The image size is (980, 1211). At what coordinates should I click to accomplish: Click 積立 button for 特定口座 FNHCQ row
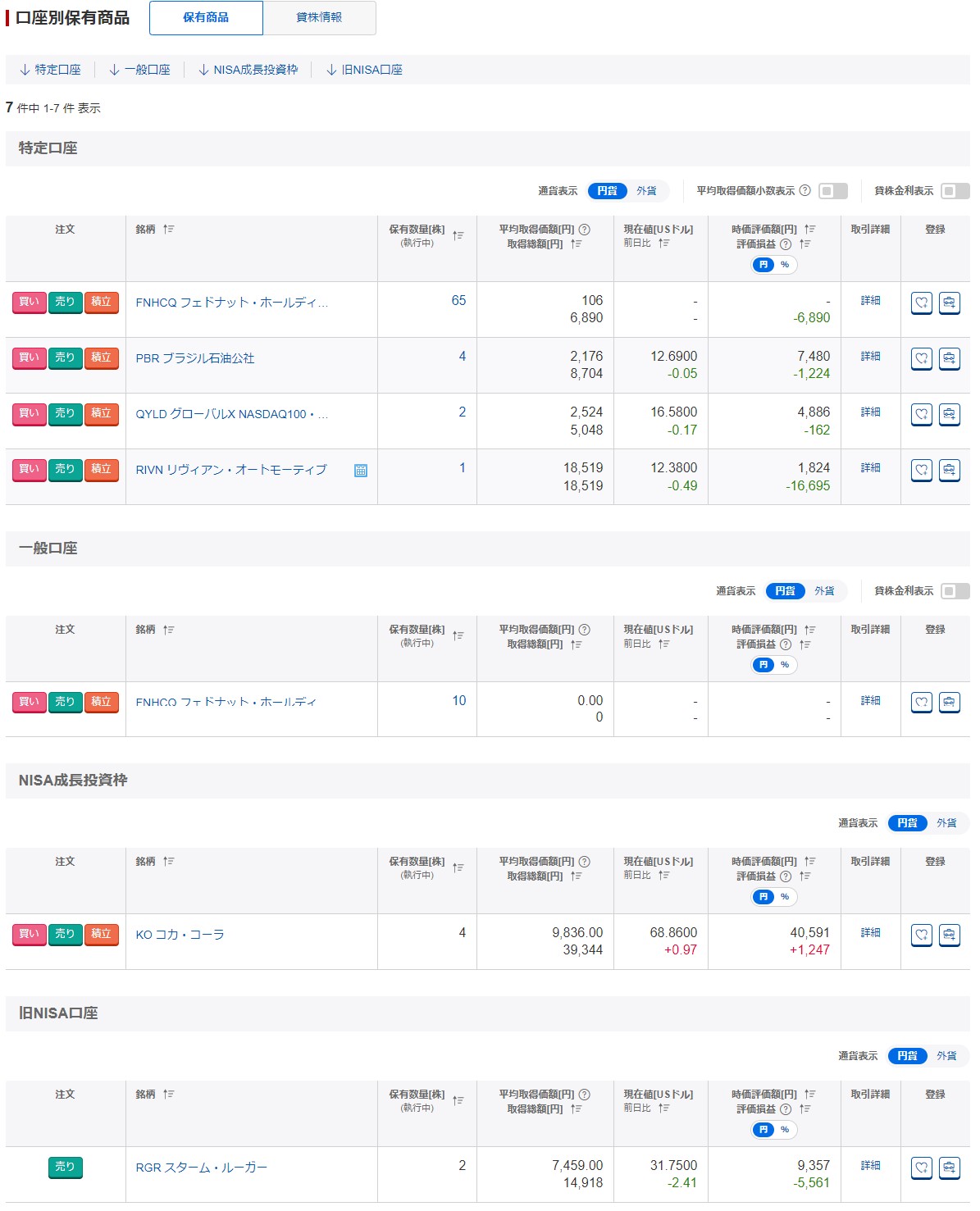(102, 303)
